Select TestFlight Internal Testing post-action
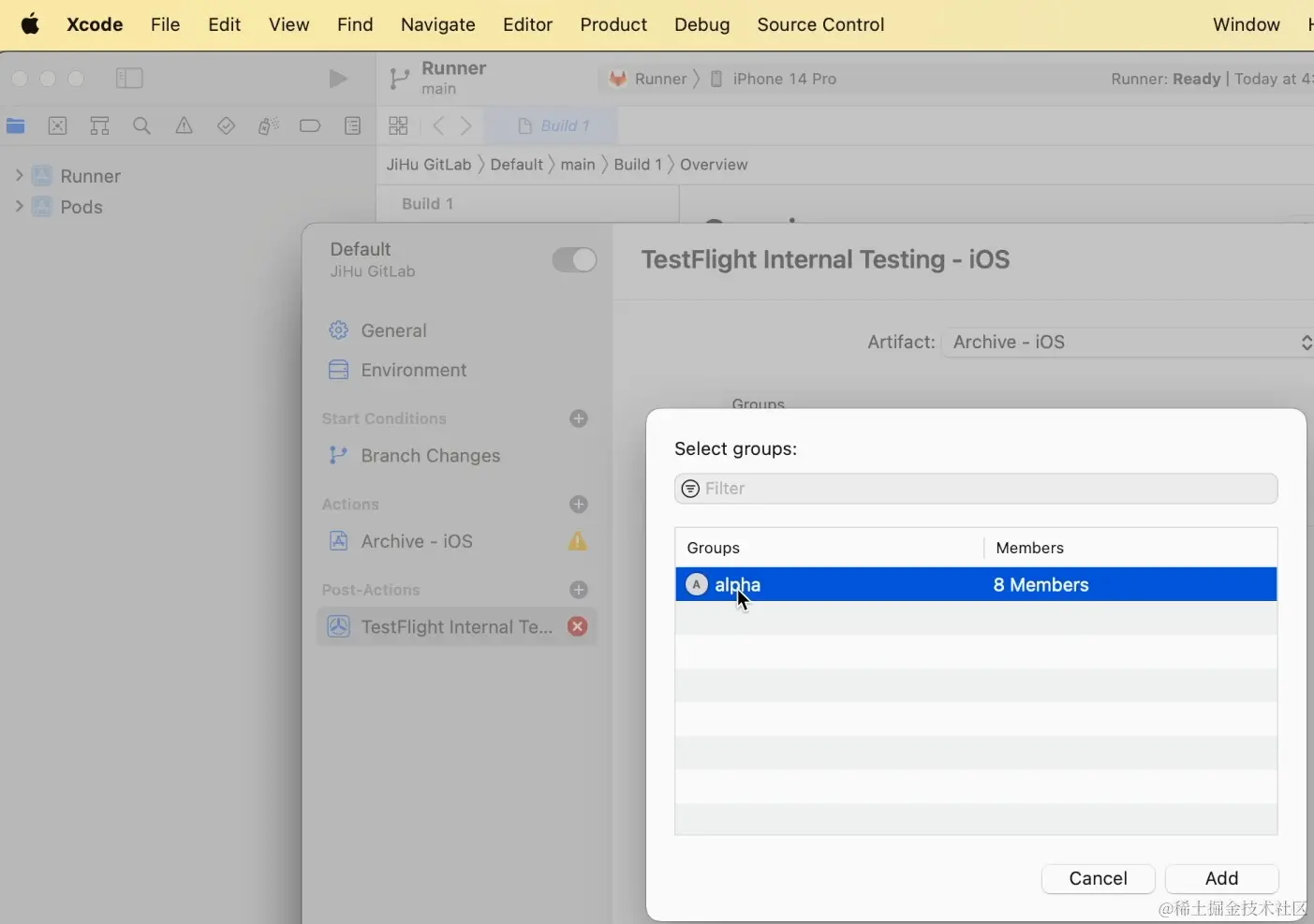This screenshot has width=1314, height=924. pos(457,626)
